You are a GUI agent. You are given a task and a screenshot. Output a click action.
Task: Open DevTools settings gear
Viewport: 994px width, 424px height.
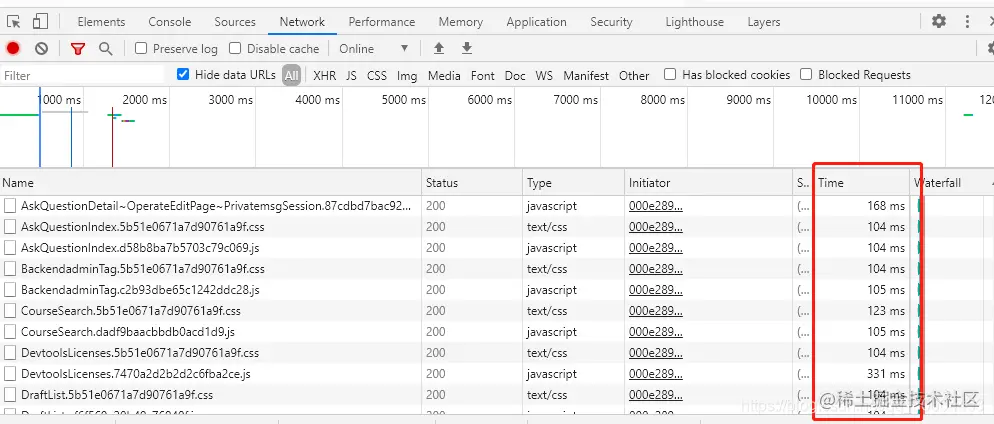(x=938, y=21)
